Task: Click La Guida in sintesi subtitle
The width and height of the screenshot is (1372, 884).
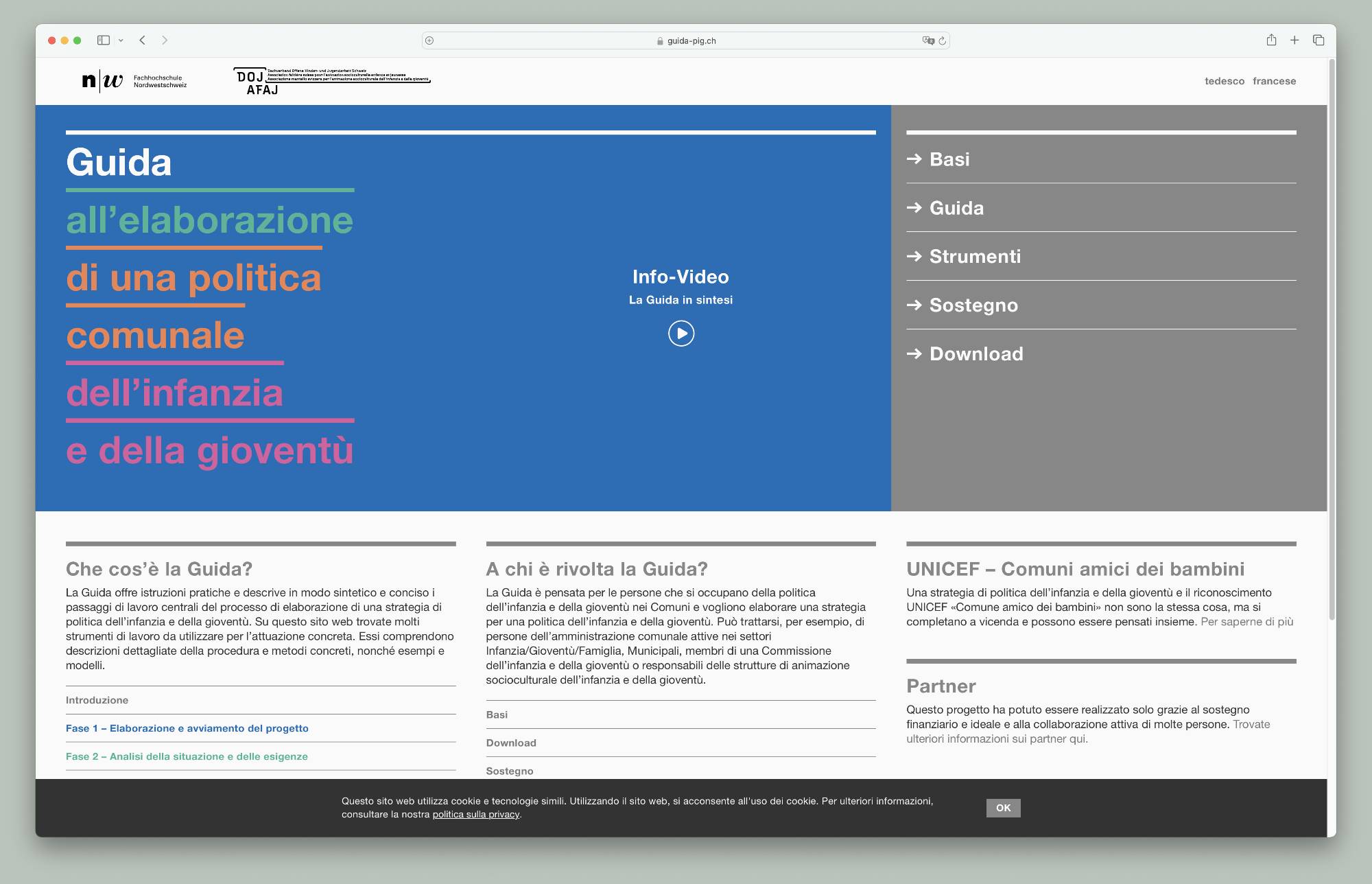Action: click(x=681, y=300)
